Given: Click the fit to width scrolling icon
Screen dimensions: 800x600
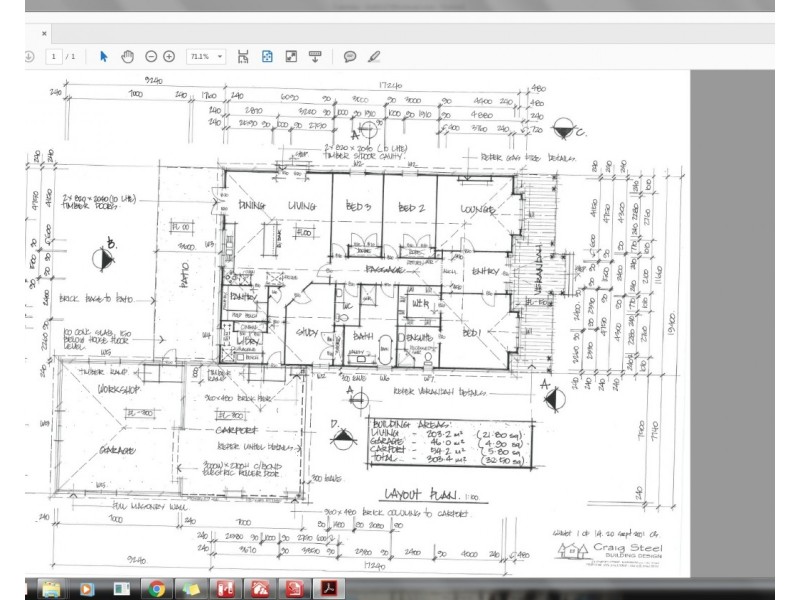Looking at the screenshot, I should point(243,57).
